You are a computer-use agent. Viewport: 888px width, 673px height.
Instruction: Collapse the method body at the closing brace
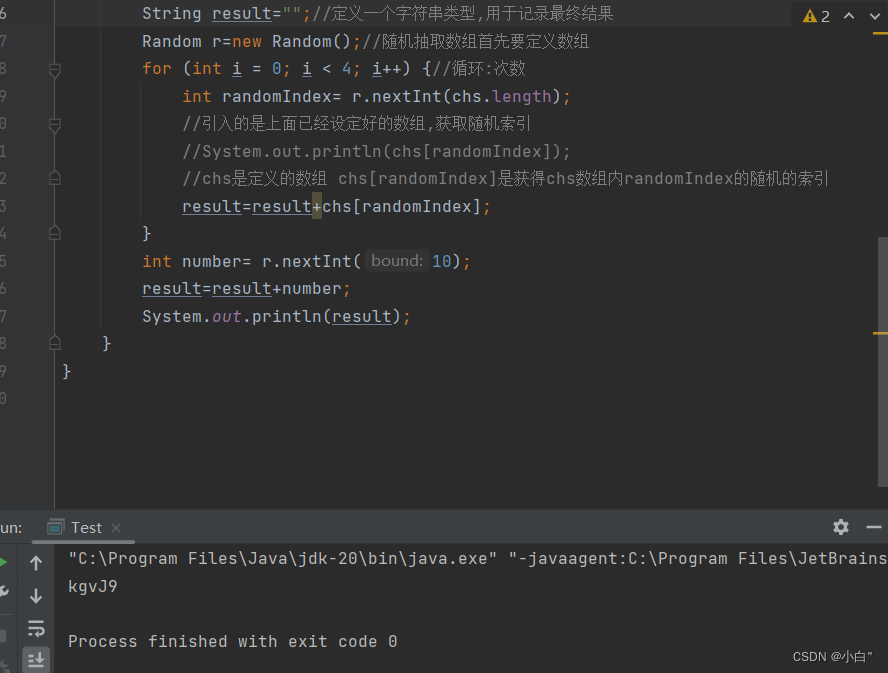click(x=55, y=343)
